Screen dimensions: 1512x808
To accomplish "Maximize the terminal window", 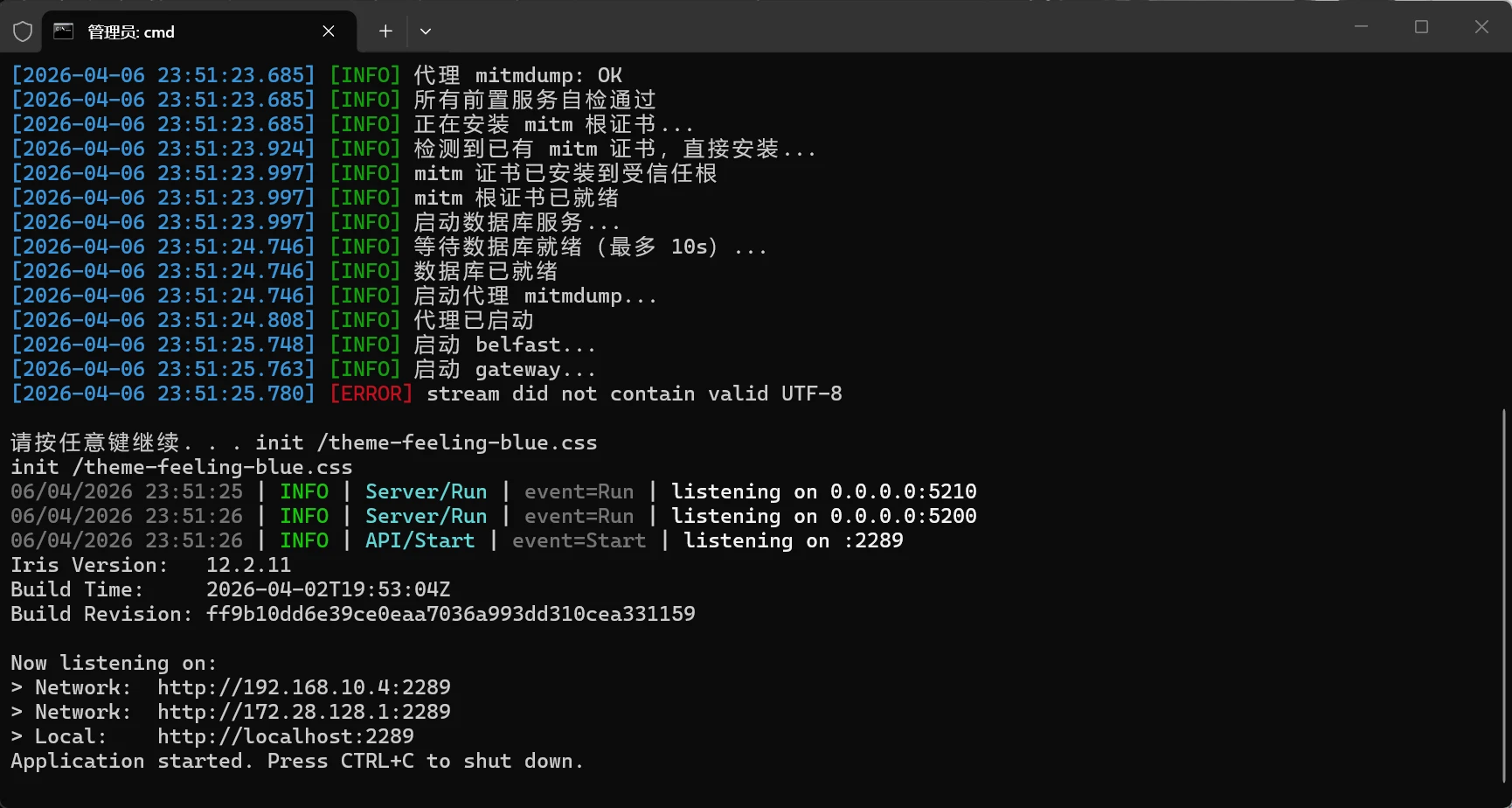I will coord(1421,27).
